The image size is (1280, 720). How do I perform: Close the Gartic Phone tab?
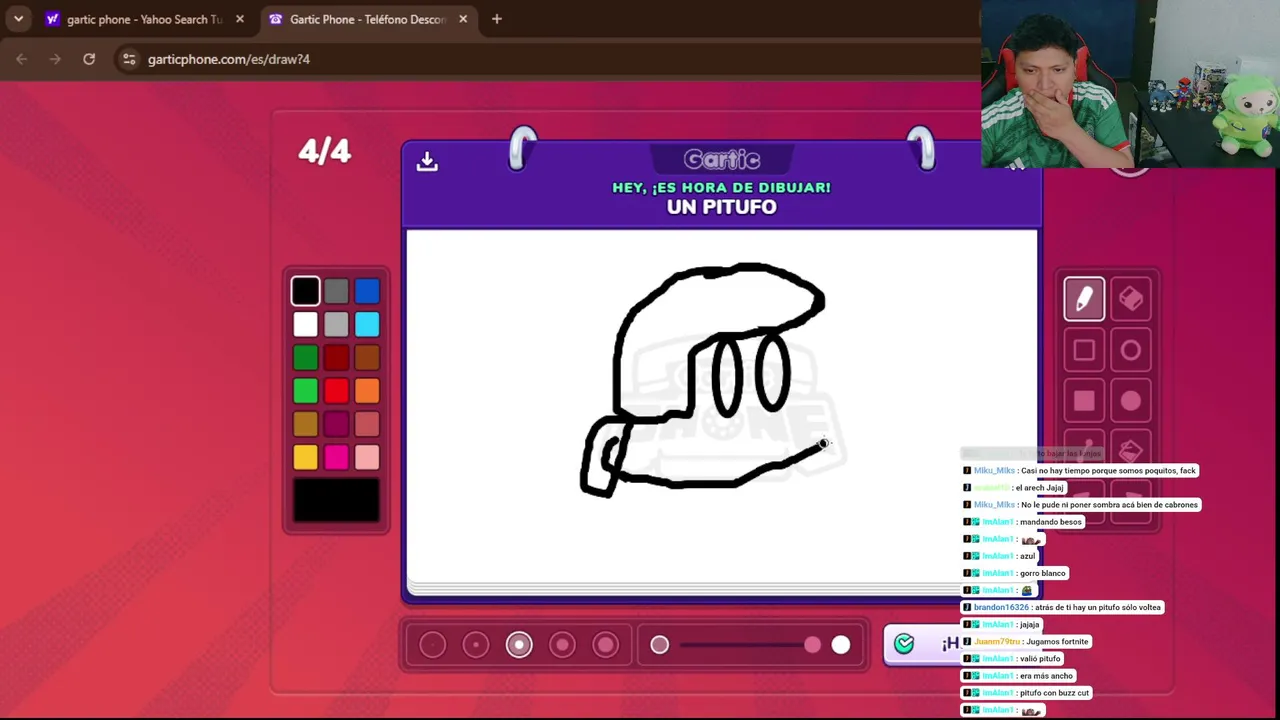click(x=463, y=19)
